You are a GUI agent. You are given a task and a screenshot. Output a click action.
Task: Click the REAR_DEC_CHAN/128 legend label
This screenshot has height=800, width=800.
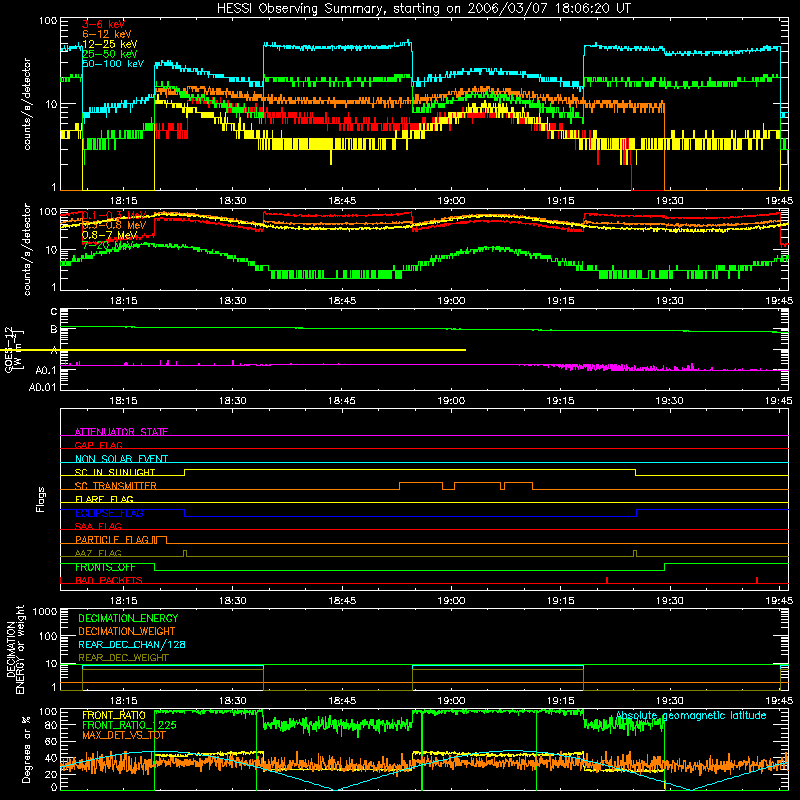point(132,645)
